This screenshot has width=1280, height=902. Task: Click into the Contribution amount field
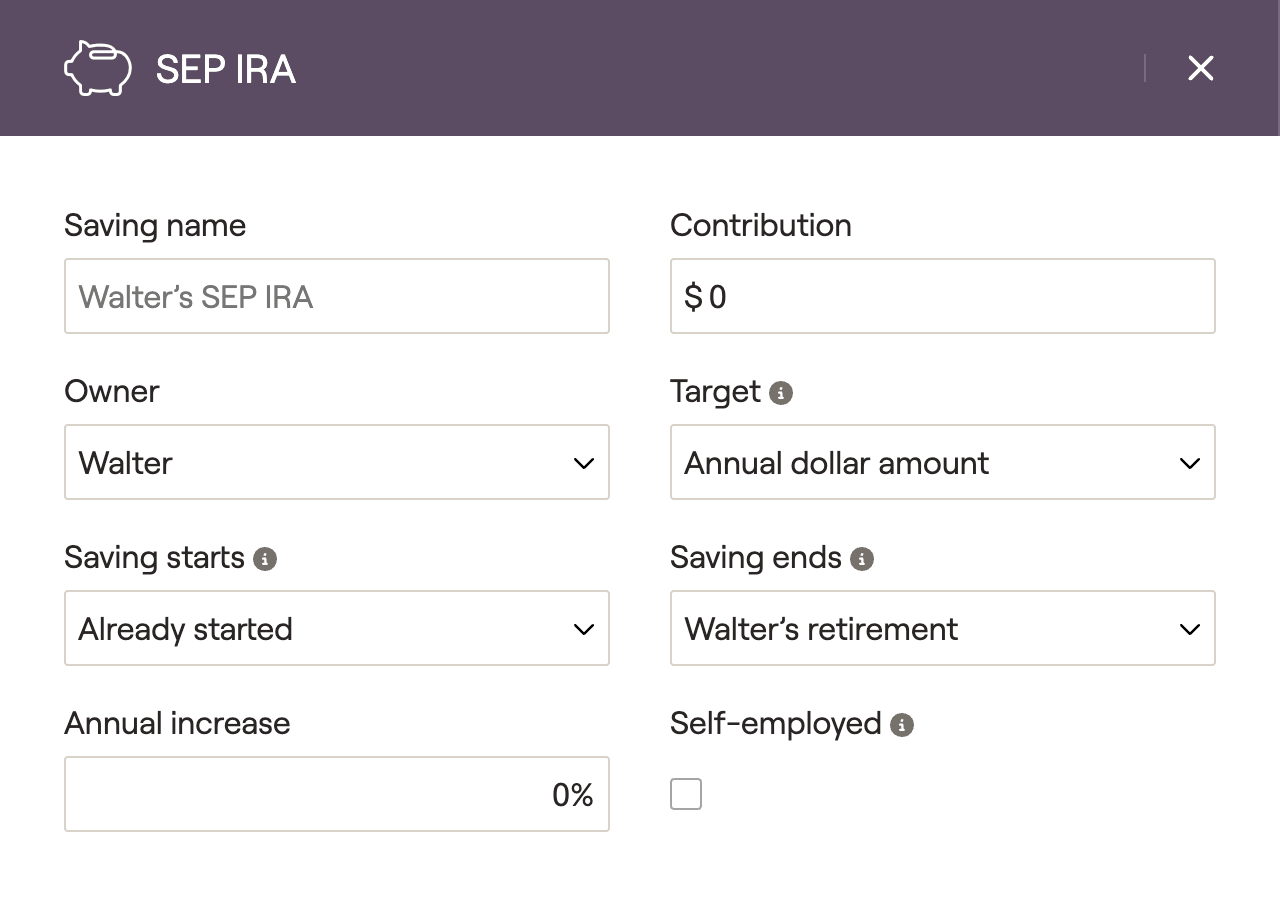pyautogui.click(x=943, y=296)
